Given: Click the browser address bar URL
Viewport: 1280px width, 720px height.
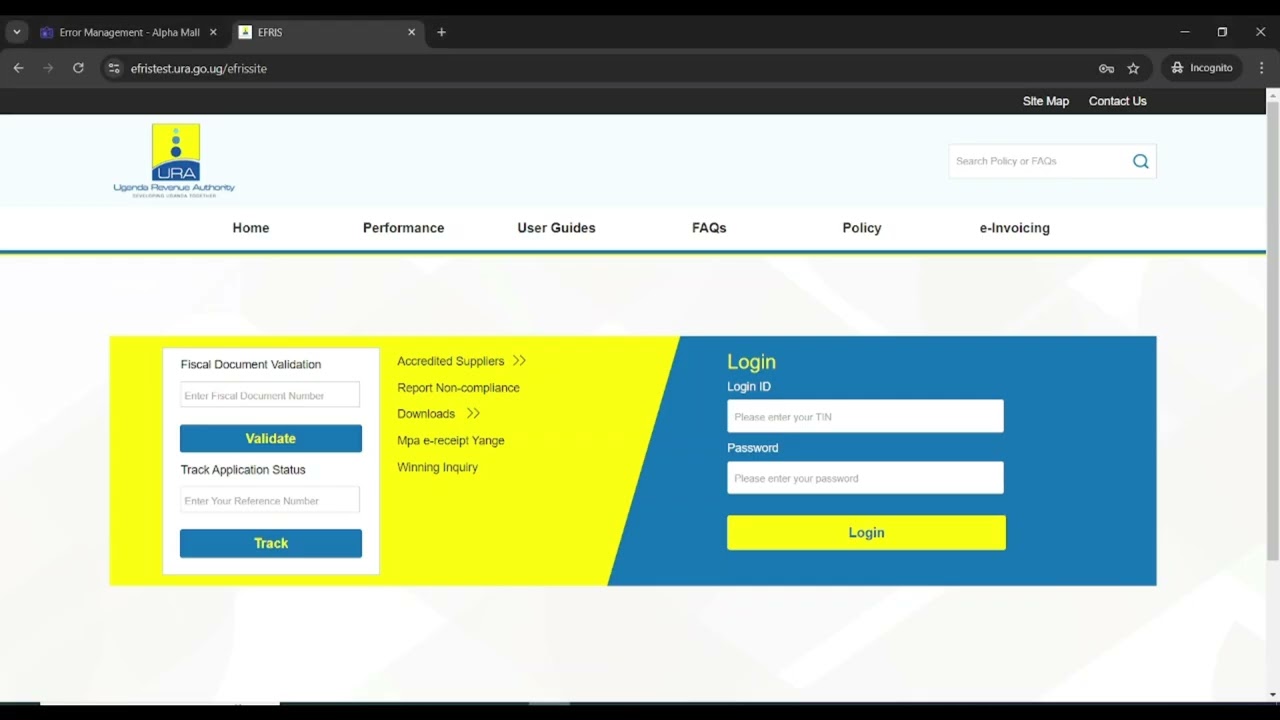Looking at the screenshot, I should coord(199,68).
